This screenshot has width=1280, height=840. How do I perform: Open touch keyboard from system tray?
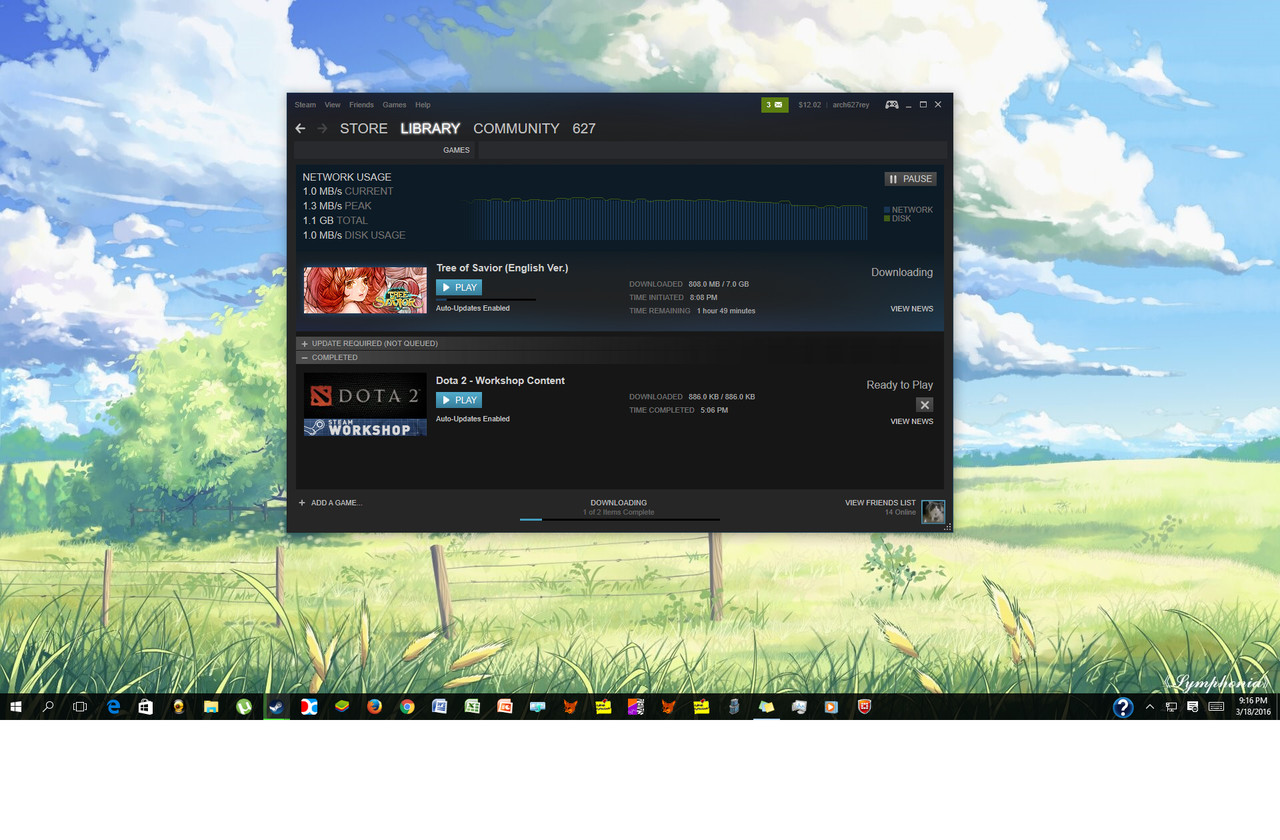coord(1216,706)
